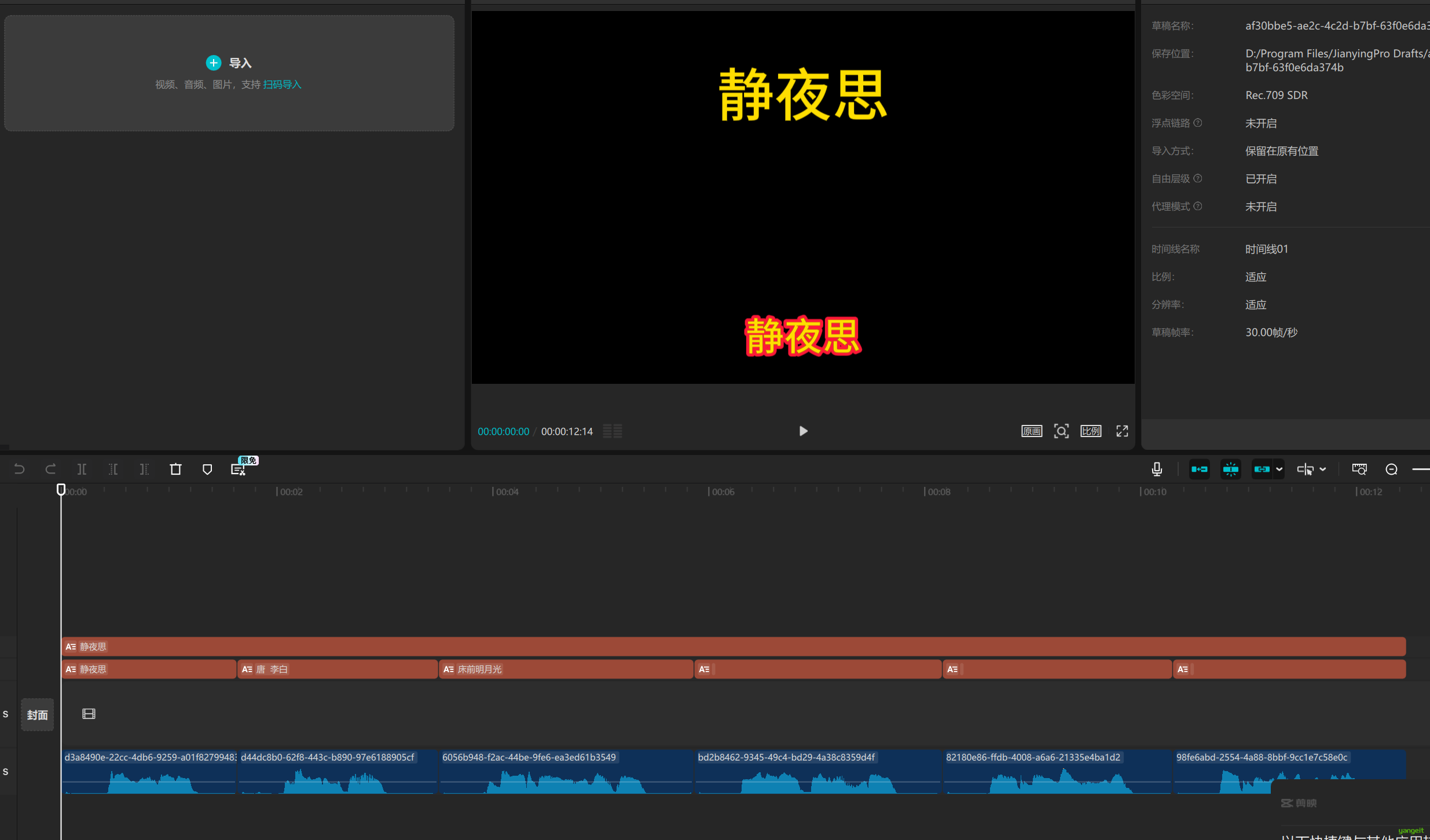Click the preview zoom focus icon
Image resolution: width=1430 pixels, height=840 pixels.
pyautogui.click(x=1061, y=431)
